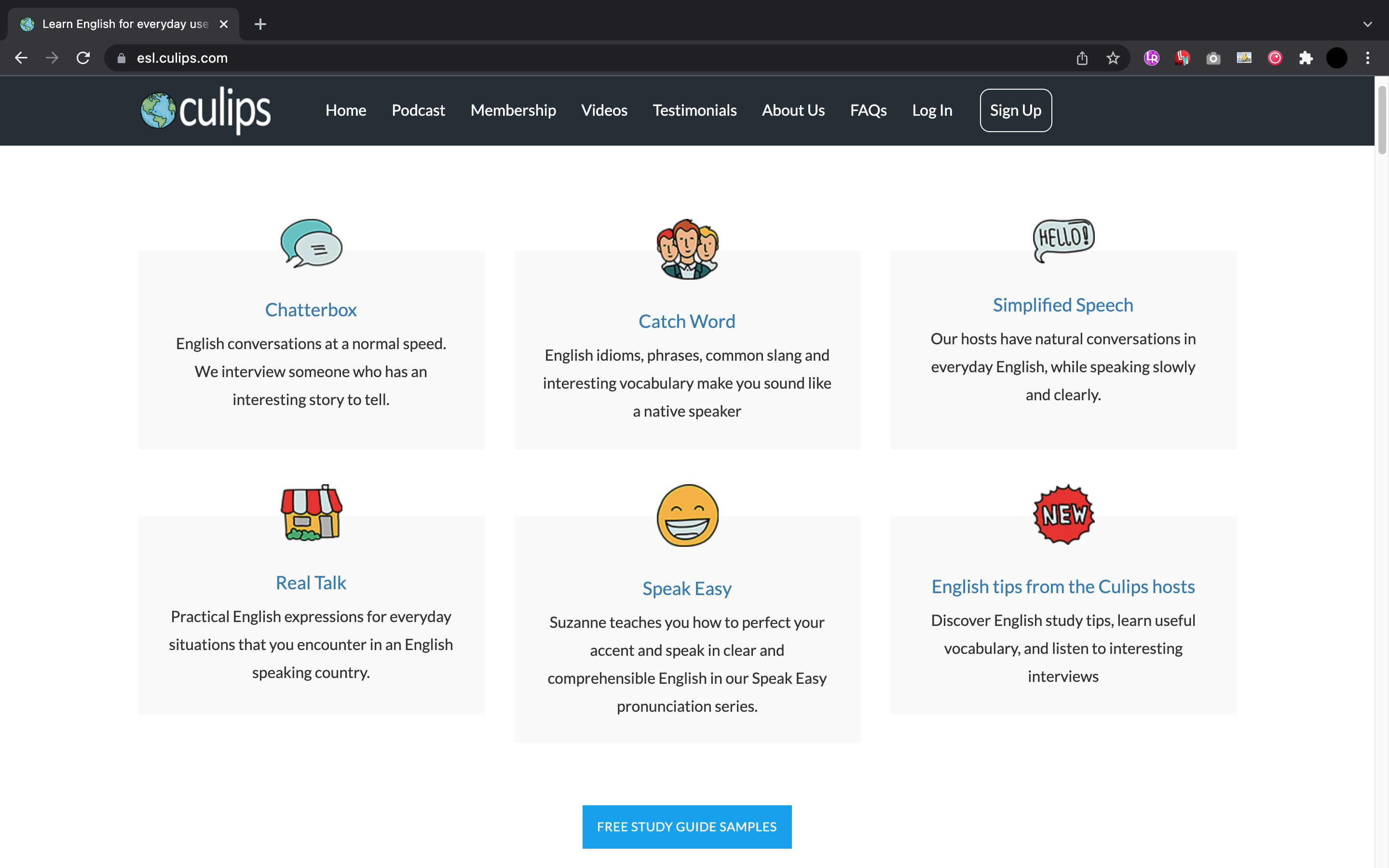Click the Chatterbox speech bubbles icon
Image resolution: width=1389 pixels, height=868 pixels.
(311, 244)
